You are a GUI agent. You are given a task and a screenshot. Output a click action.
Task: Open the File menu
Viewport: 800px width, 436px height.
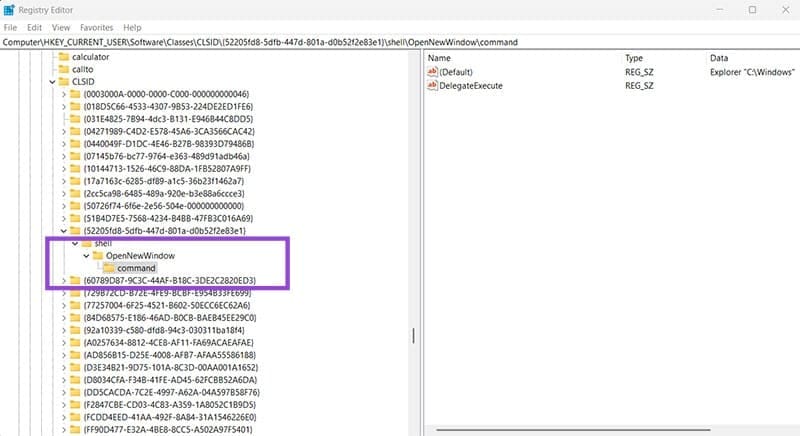pyautogui.click(x=11, y=27)
